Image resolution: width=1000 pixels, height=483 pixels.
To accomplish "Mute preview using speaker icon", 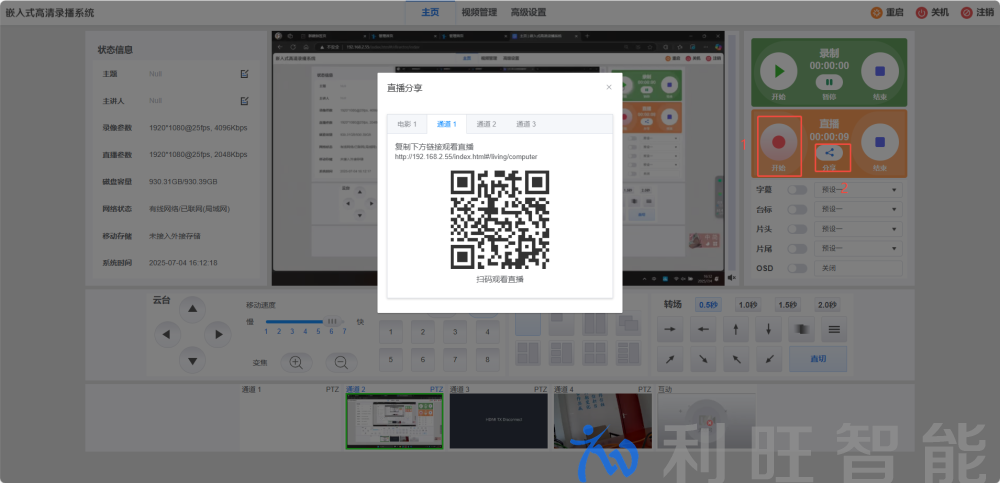I will pyautogui.click(x=732, y=278).
